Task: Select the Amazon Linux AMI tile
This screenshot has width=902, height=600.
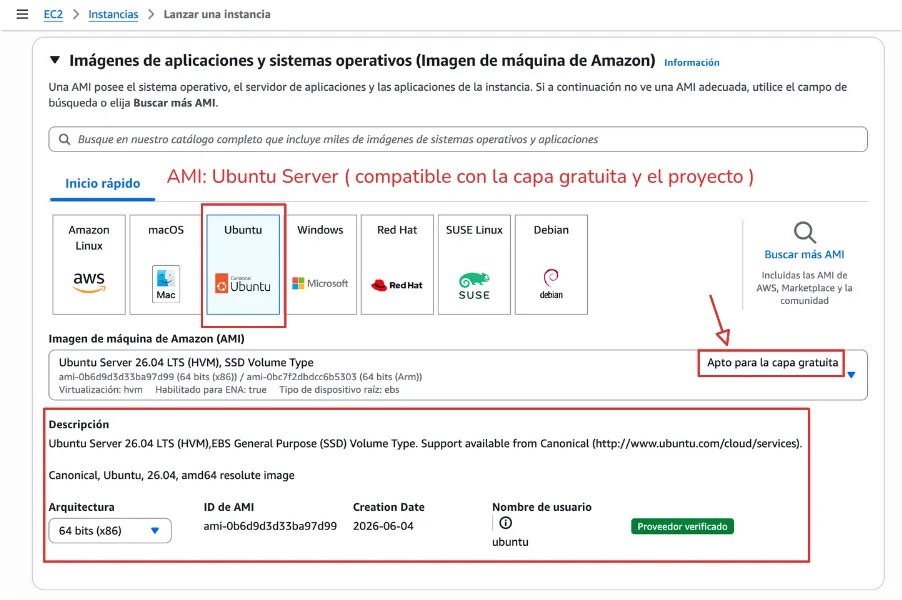Action: click(x=89, y=265)
